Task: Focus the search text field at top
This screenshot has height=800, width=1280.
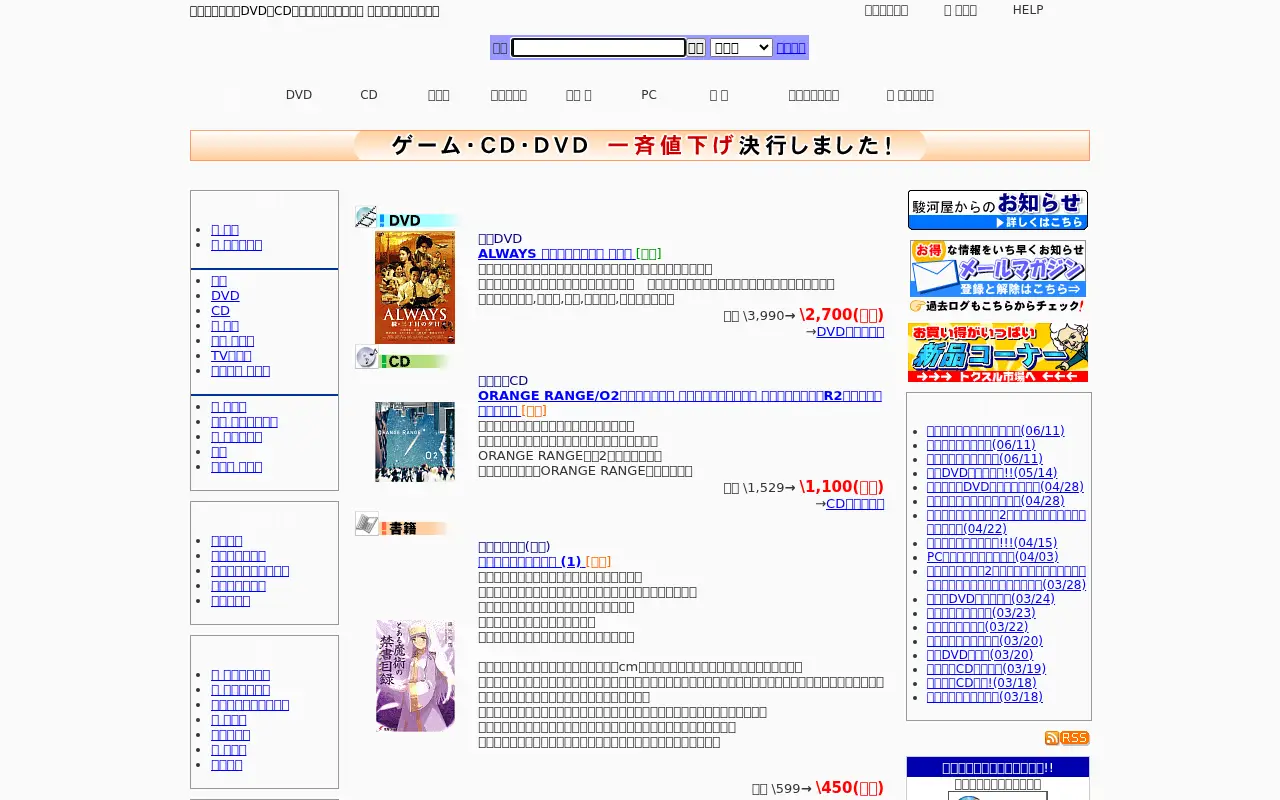Action: click(x=598, y=47)
